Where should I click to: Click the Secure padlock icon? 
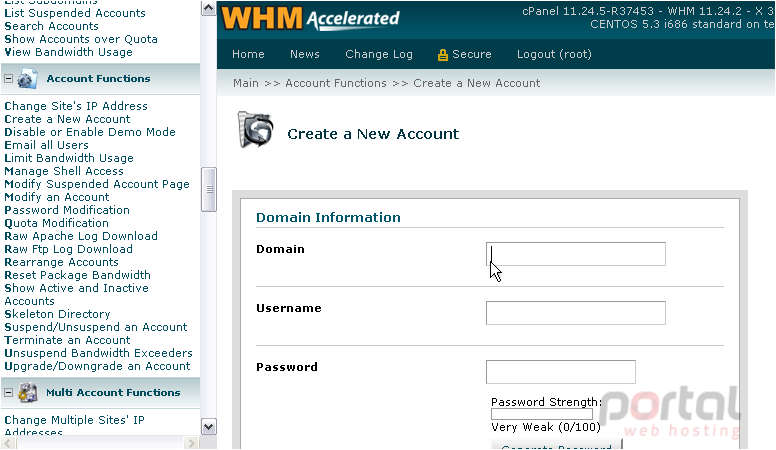[442, 55]
